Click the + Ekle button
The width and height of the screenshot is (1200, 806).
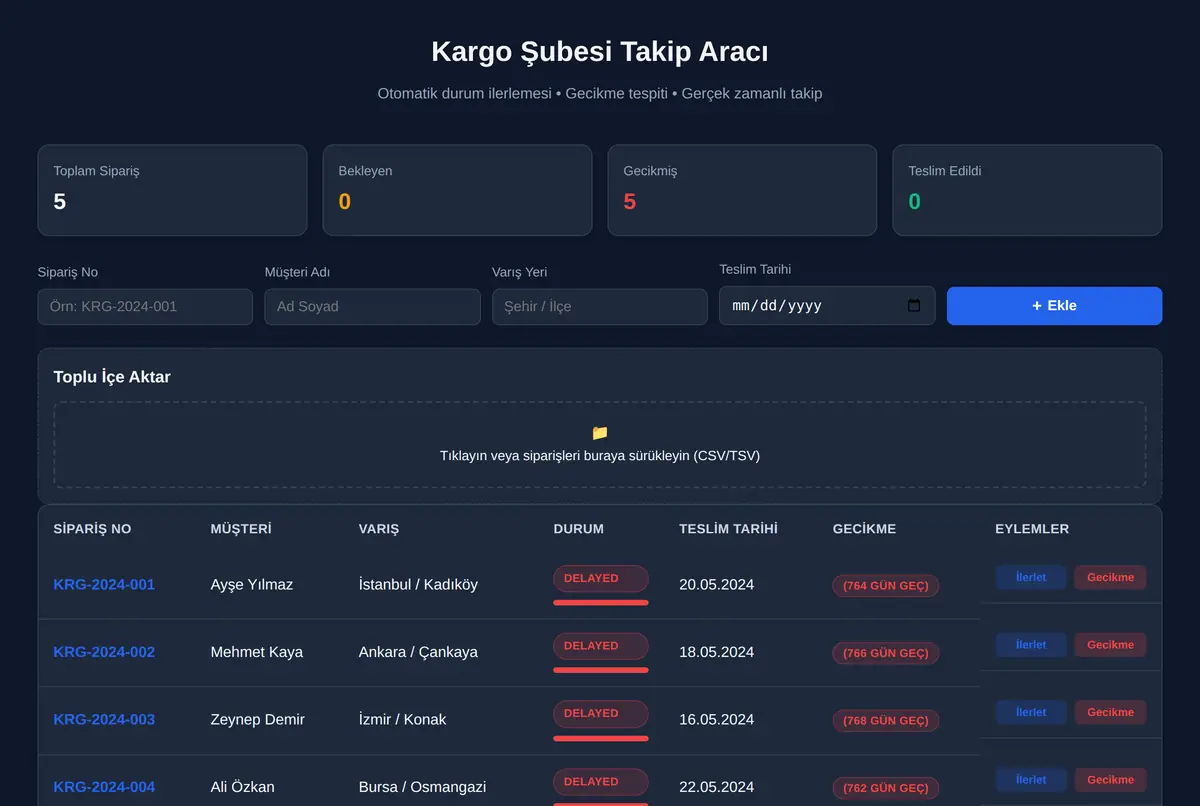point(1054,306)
